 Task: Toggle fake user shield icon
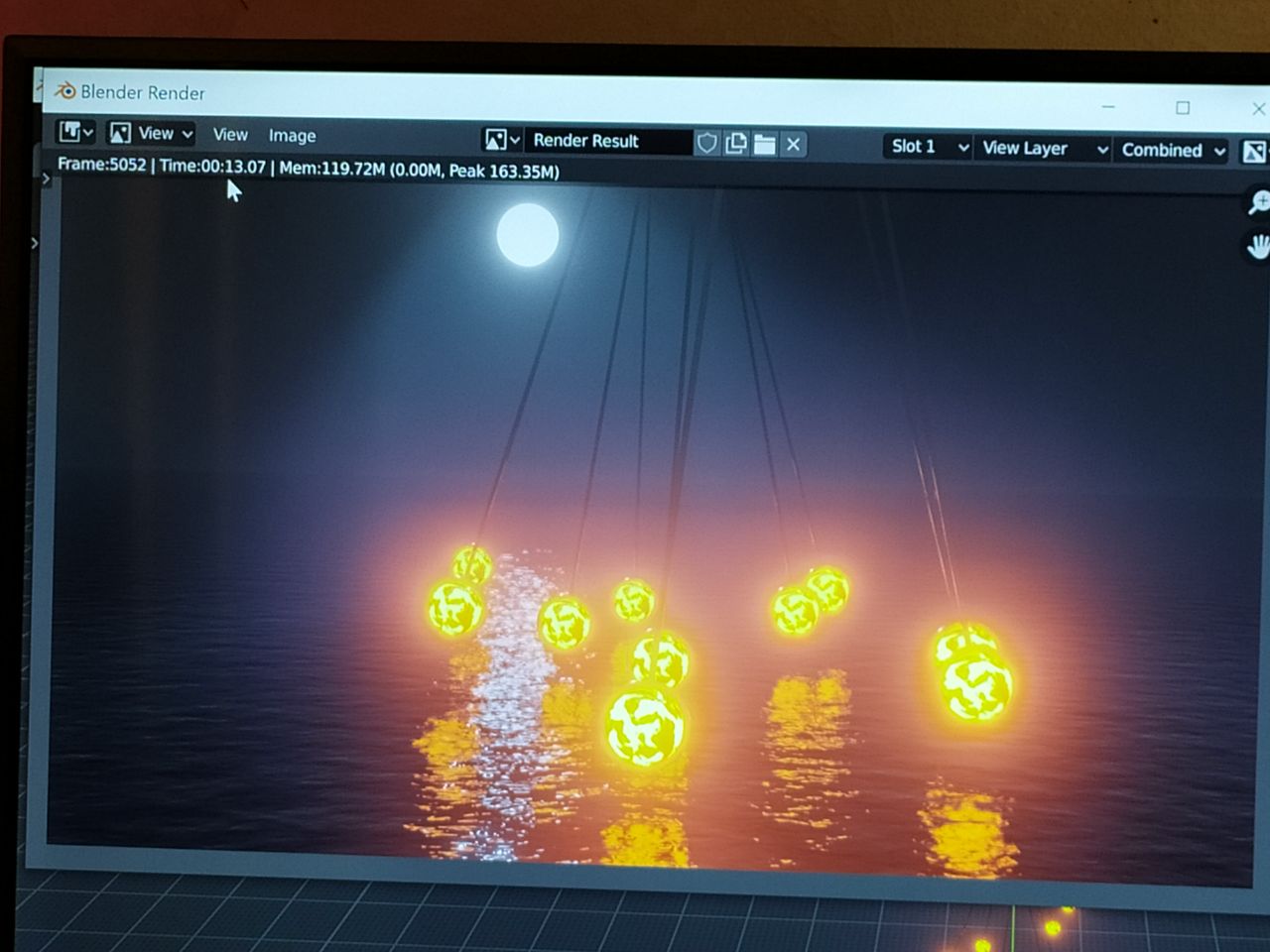point(706,144)
